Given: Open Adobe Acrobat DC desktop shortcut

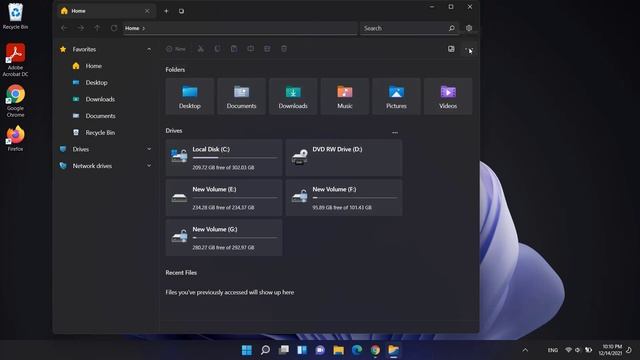Looking at the screenshot, I should click(15, 60).
